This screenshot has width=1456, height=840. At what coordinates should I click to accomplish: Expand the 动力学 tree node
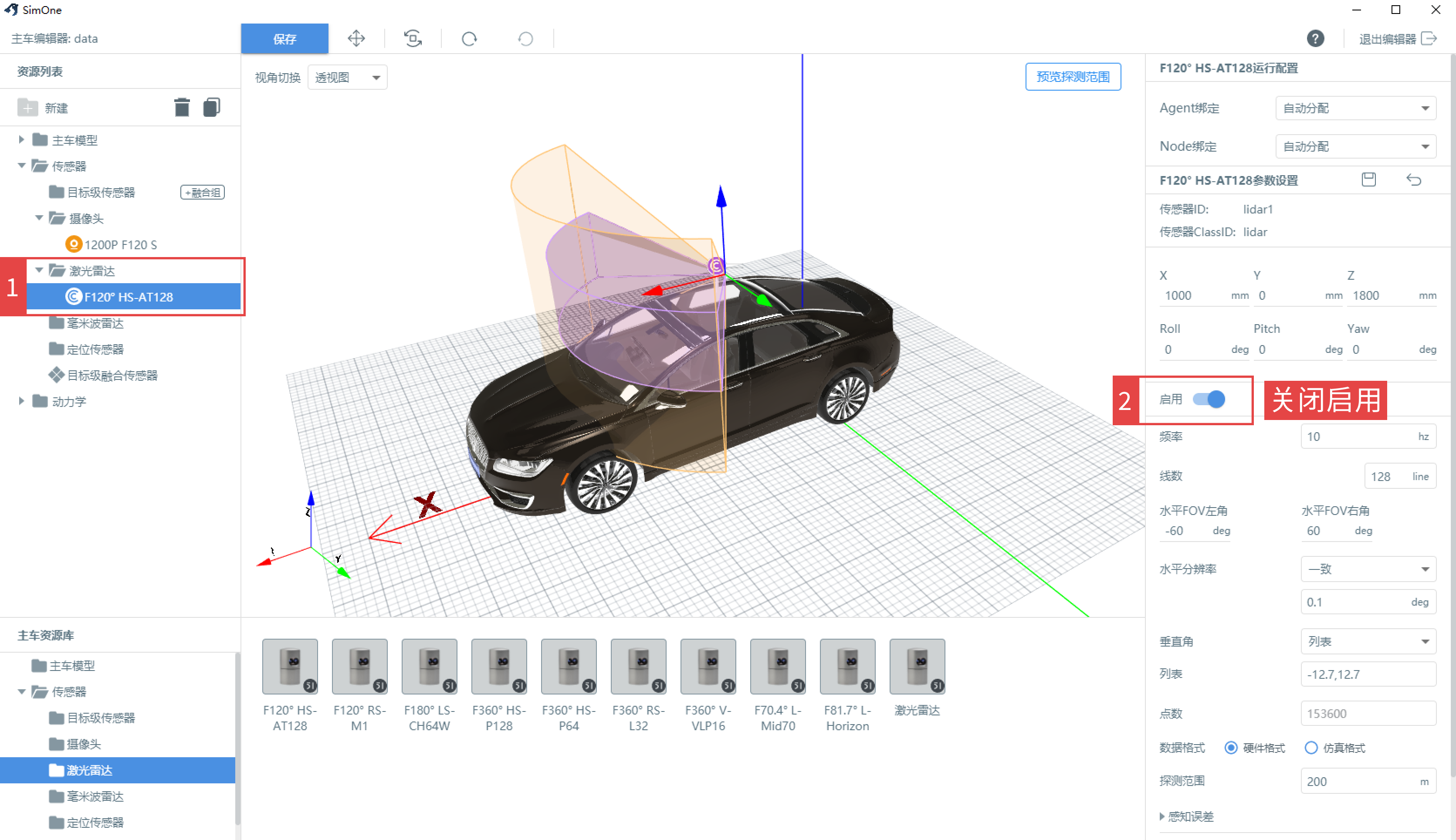[21, 401]
